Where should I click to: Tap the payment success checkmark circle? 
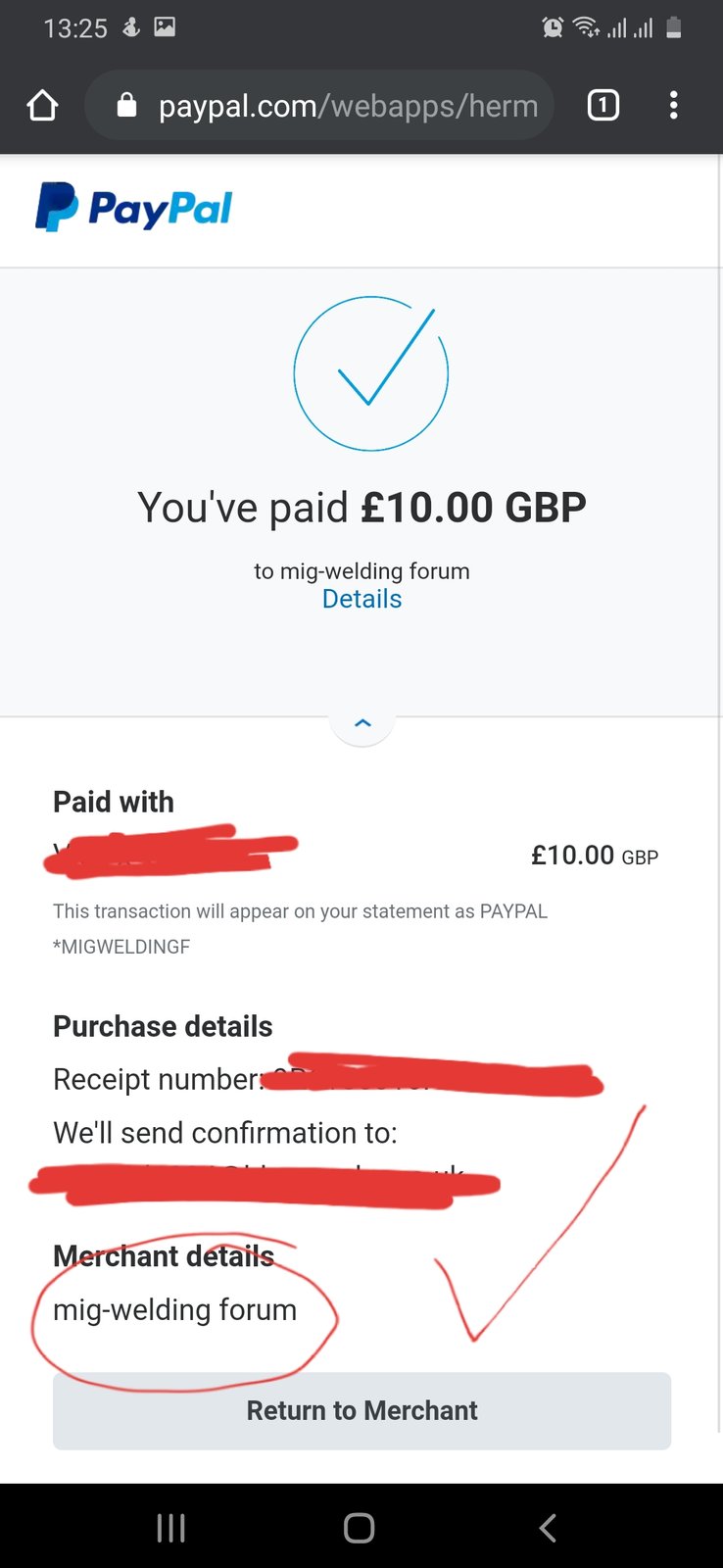click(371, 373)
